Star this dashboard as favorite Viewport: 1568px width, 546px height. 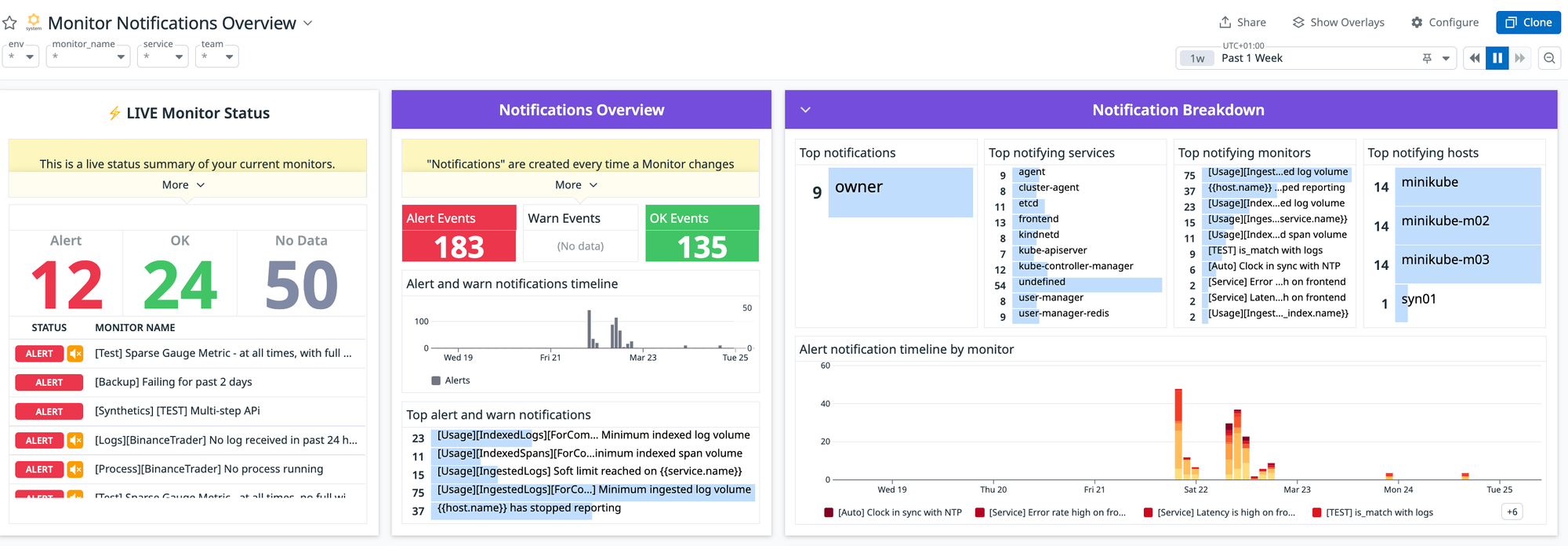coord(10,23)
